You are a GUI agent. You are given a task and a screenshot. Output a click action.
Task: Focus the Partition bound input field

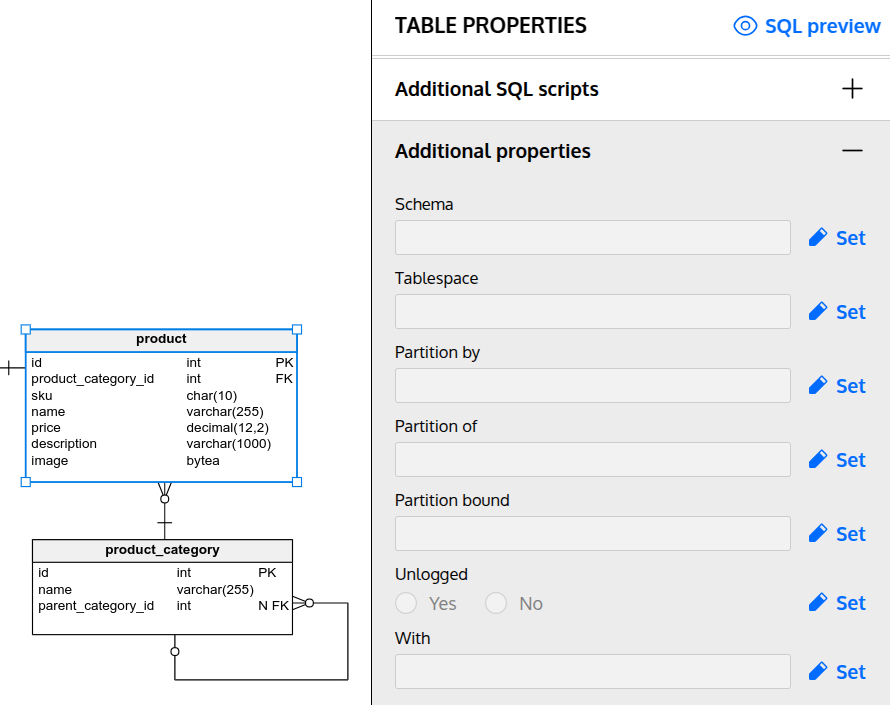tap(592, 534)
